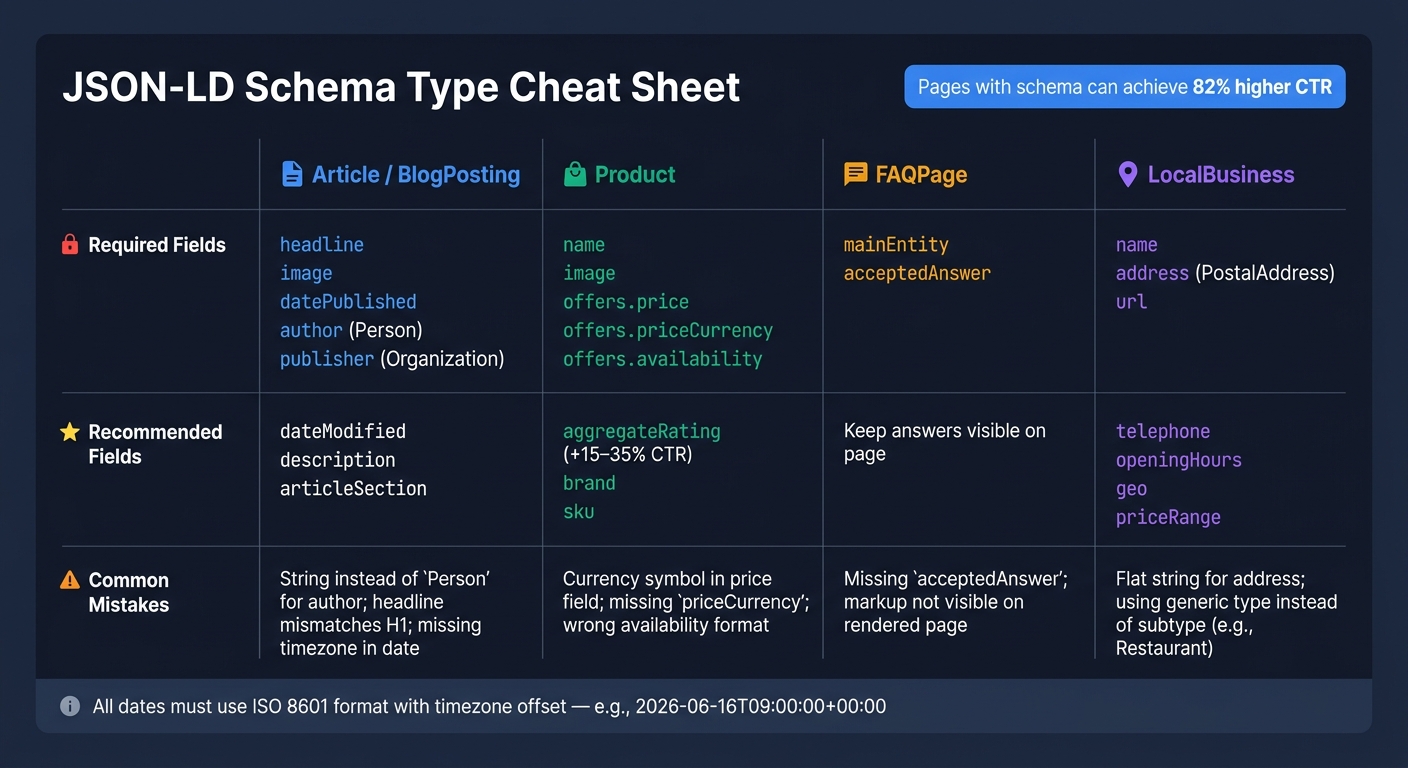Click the offers.availability field
This screenshot has height=768, width=1408.
[663, 359]
